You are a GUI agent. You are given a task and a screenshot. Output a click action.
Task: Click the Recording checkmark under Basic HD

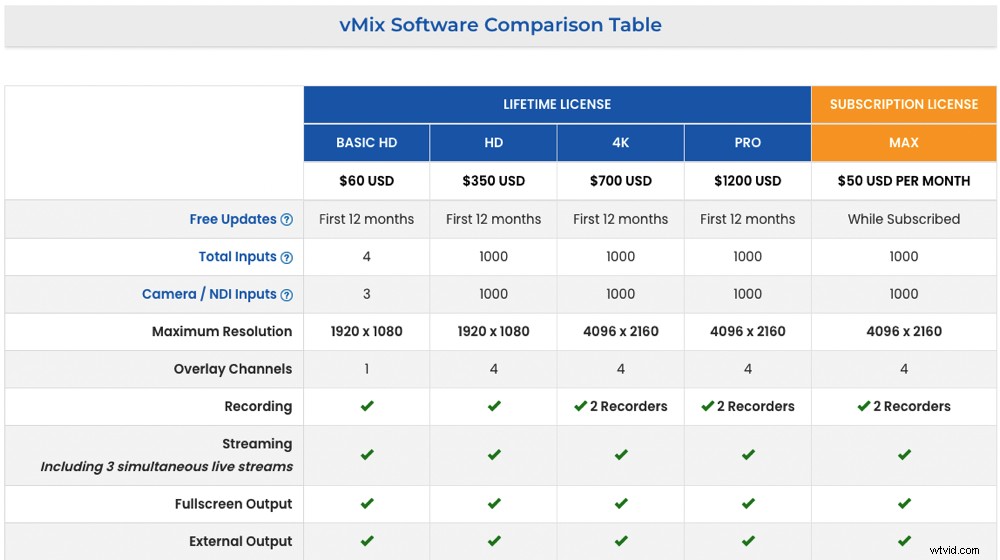click(x=367, y=406)
